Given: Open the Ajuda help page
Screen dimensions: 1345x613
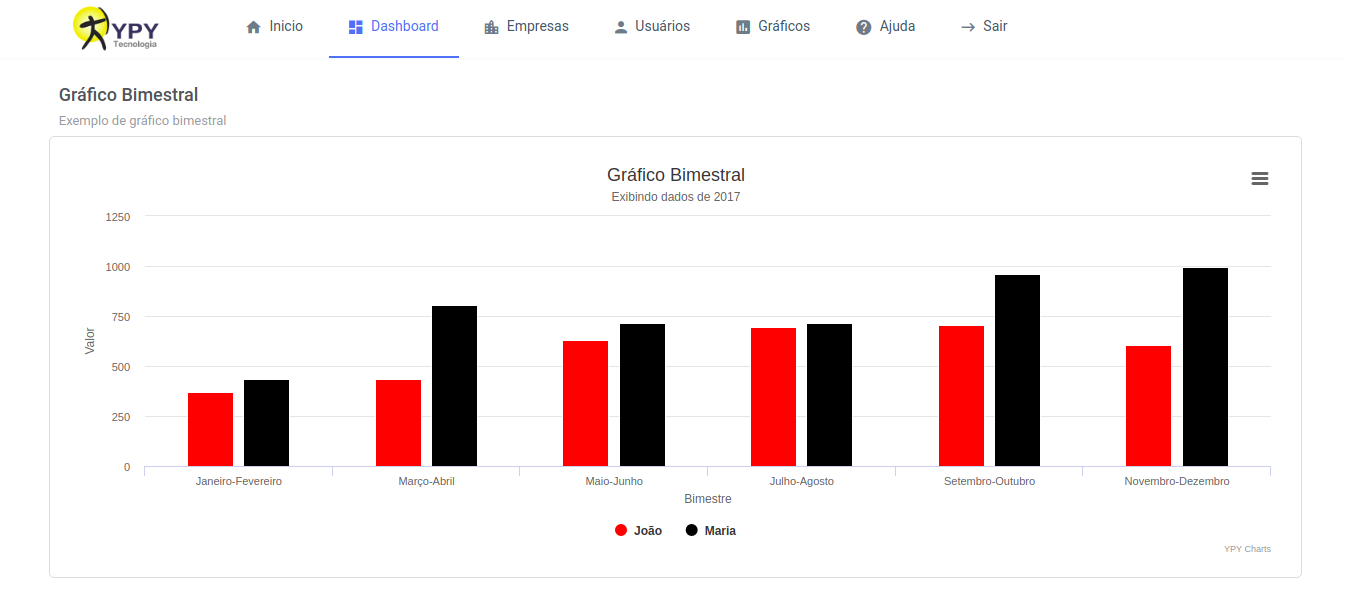Looking at the screenshot, I should [886, 27].
